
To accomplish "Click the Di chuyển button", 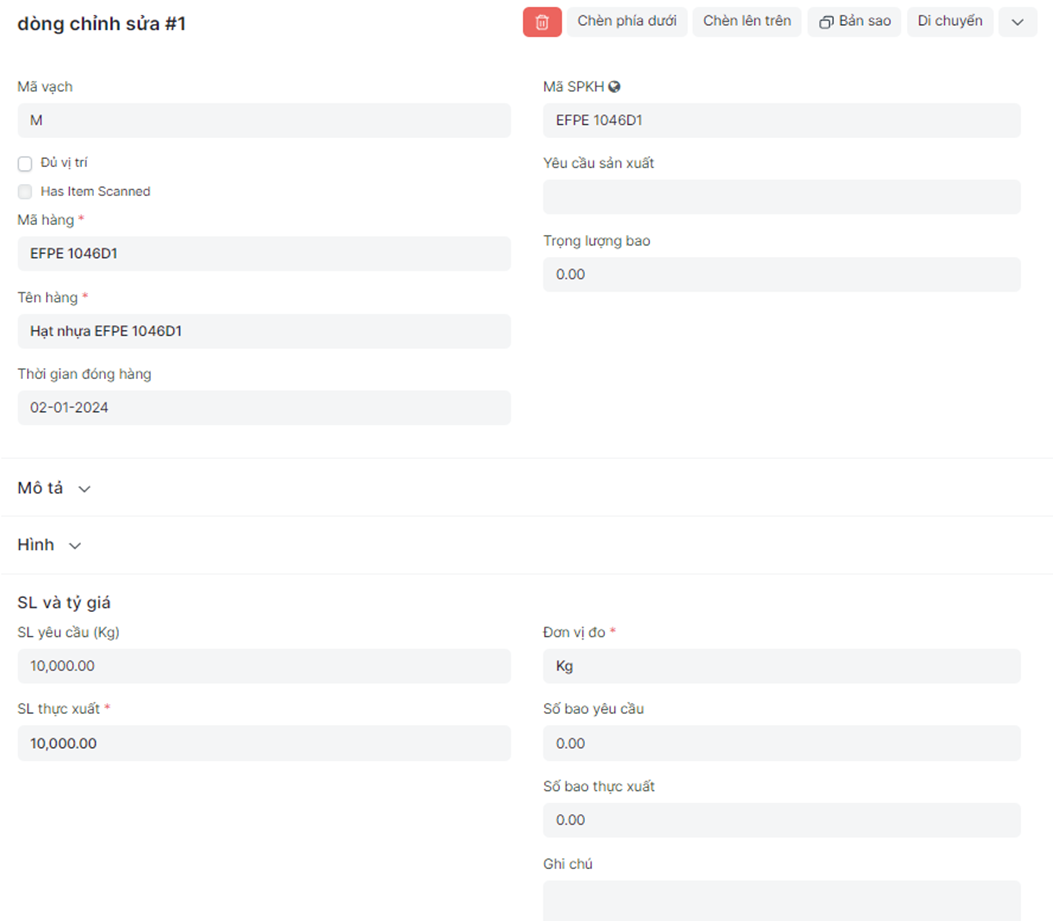I will (x=950, y=22).
